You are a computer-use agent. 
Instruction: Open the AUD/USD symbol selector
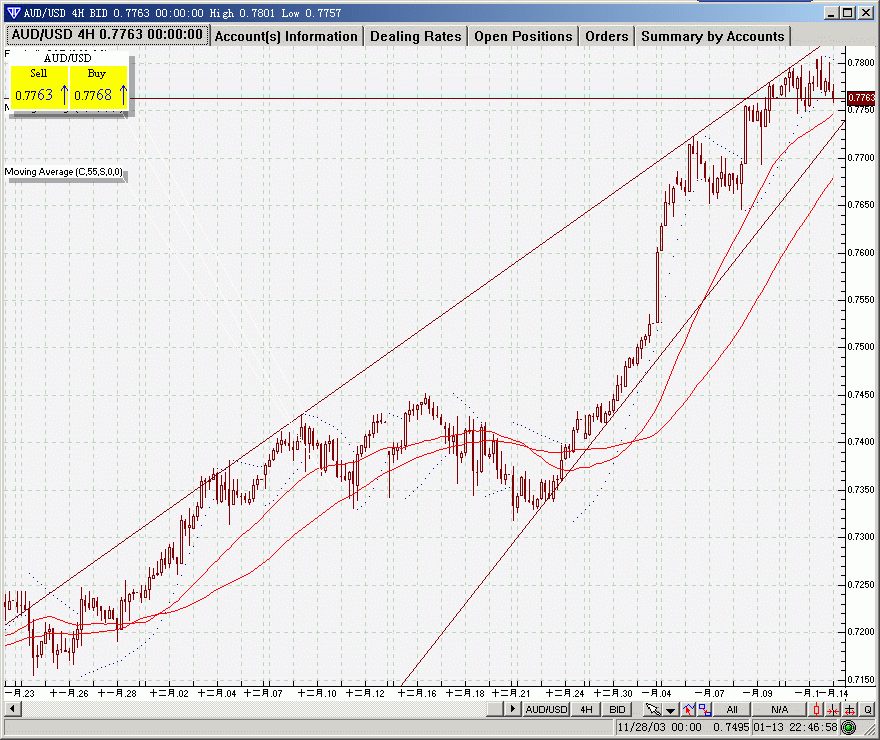point(546,710)
